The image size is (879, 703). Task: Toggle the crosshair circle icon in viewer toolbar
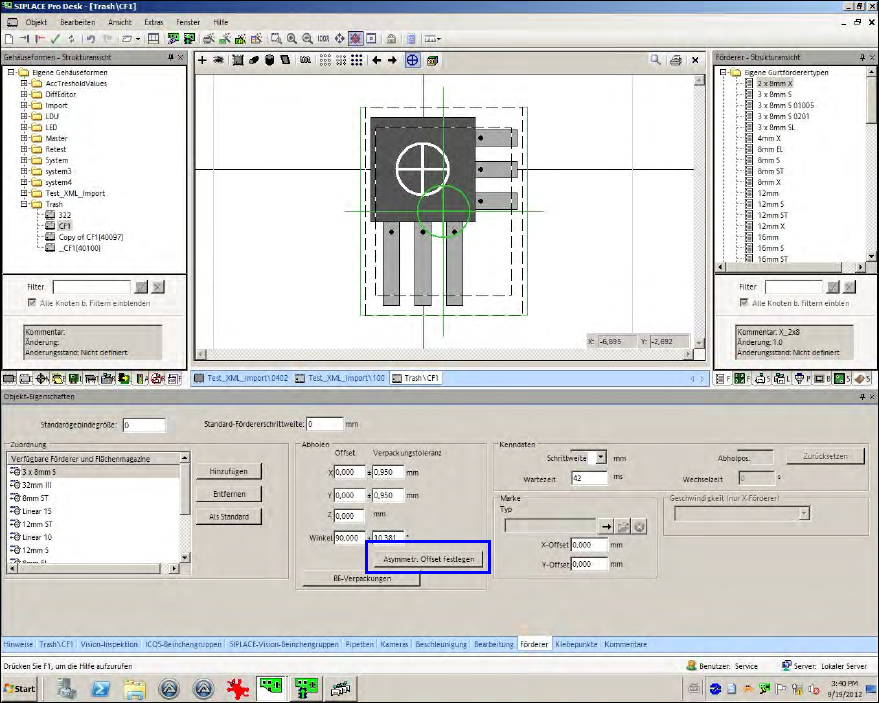coord(412,61)
